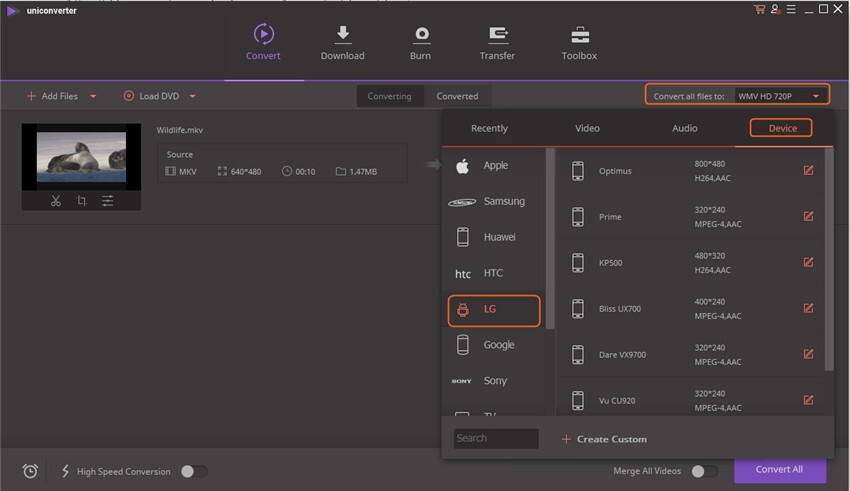Choose the Prime device preset
The width and height of the screenshot is (850, 491).
[692, 217]
